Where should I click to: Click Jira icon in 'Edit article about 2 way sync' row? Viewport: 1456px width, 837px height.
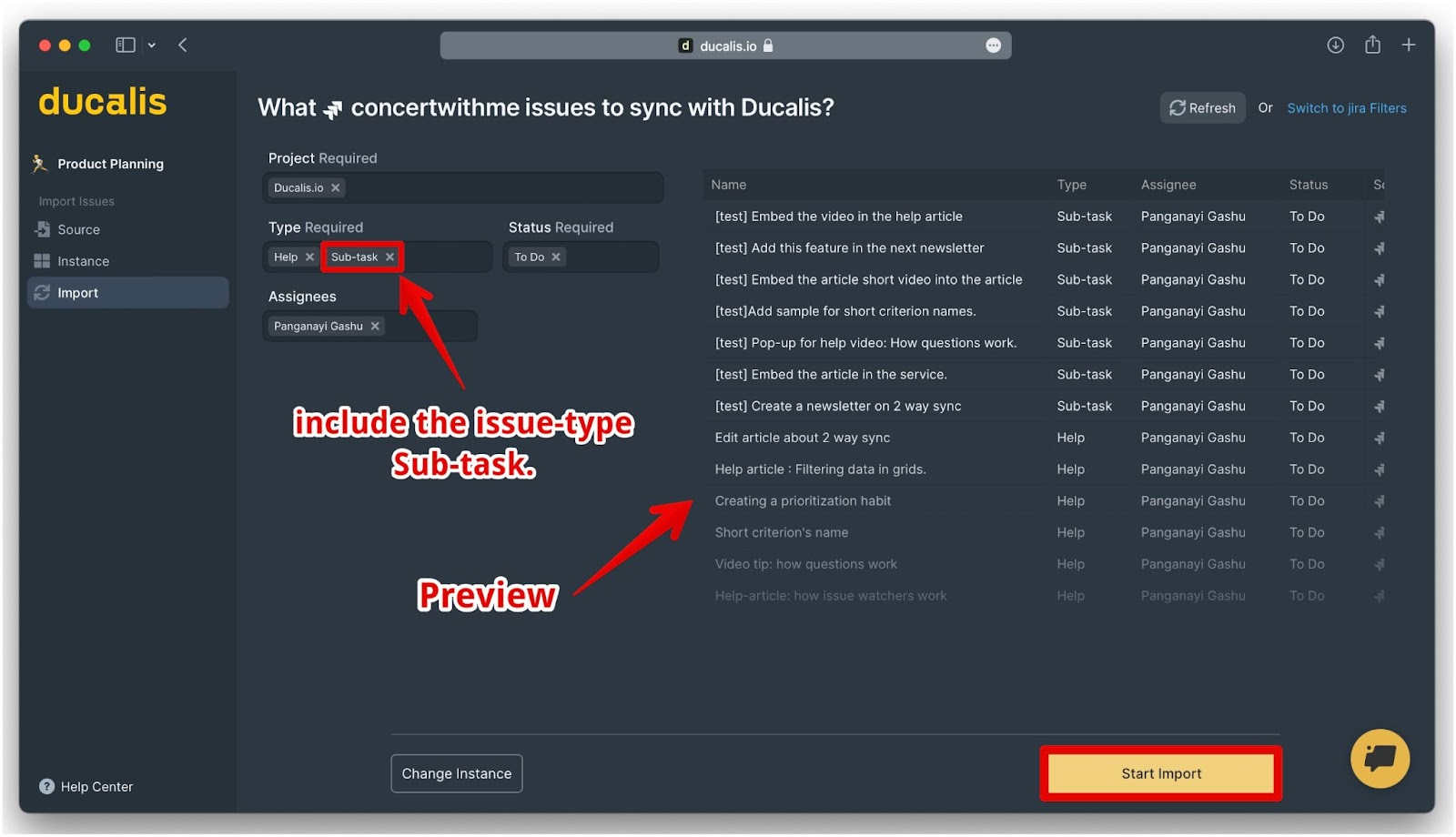(x=1380, y=439)
